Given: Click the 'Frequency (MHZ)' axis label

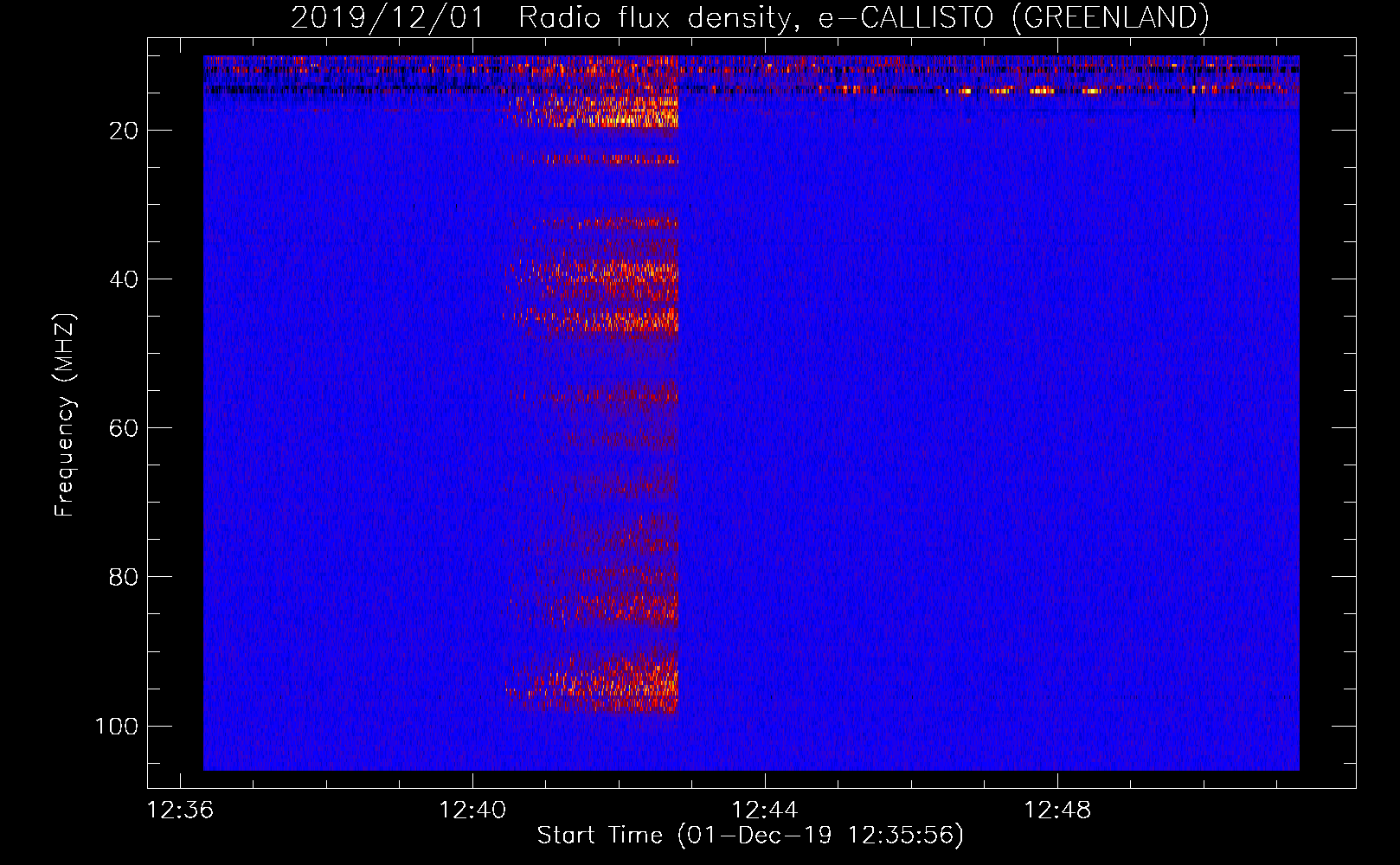Looking at the screenshot, I should [66, 415].
